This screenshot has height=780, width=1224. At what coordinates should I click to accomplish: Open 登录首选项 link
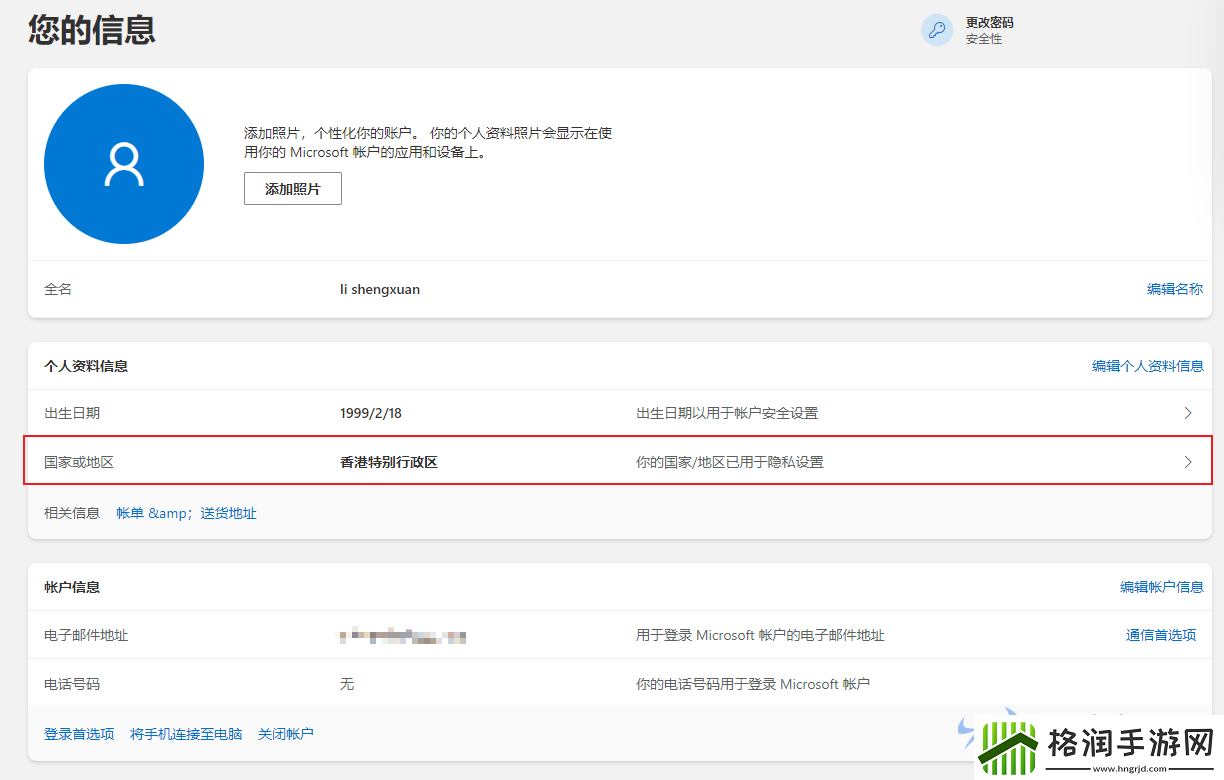pos(79,733)
